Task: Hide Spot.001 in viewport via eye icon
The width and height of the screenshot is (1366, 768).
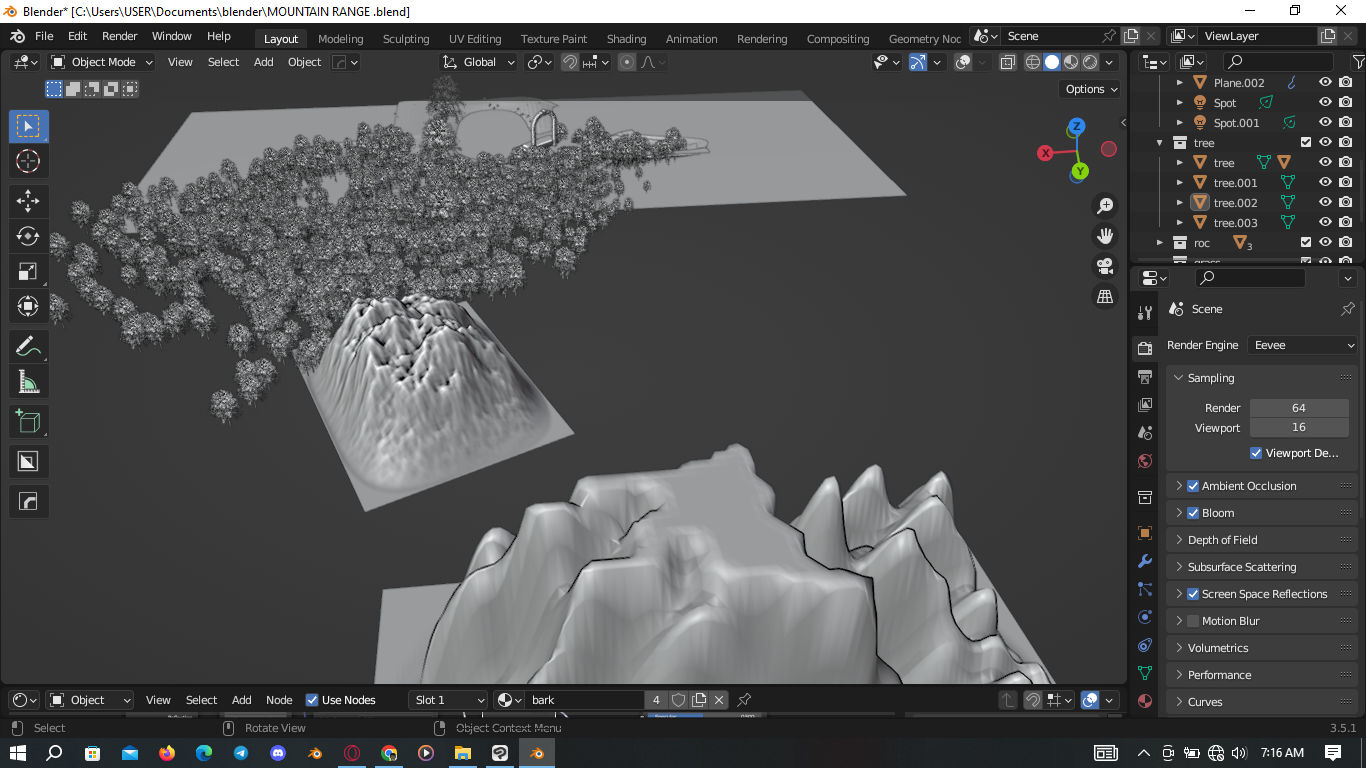Action: click(1325, 123)
